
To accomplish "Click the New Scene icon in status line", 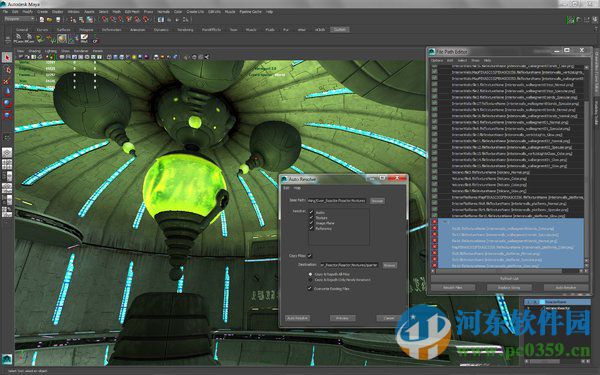I will click(x=41, y=19).
